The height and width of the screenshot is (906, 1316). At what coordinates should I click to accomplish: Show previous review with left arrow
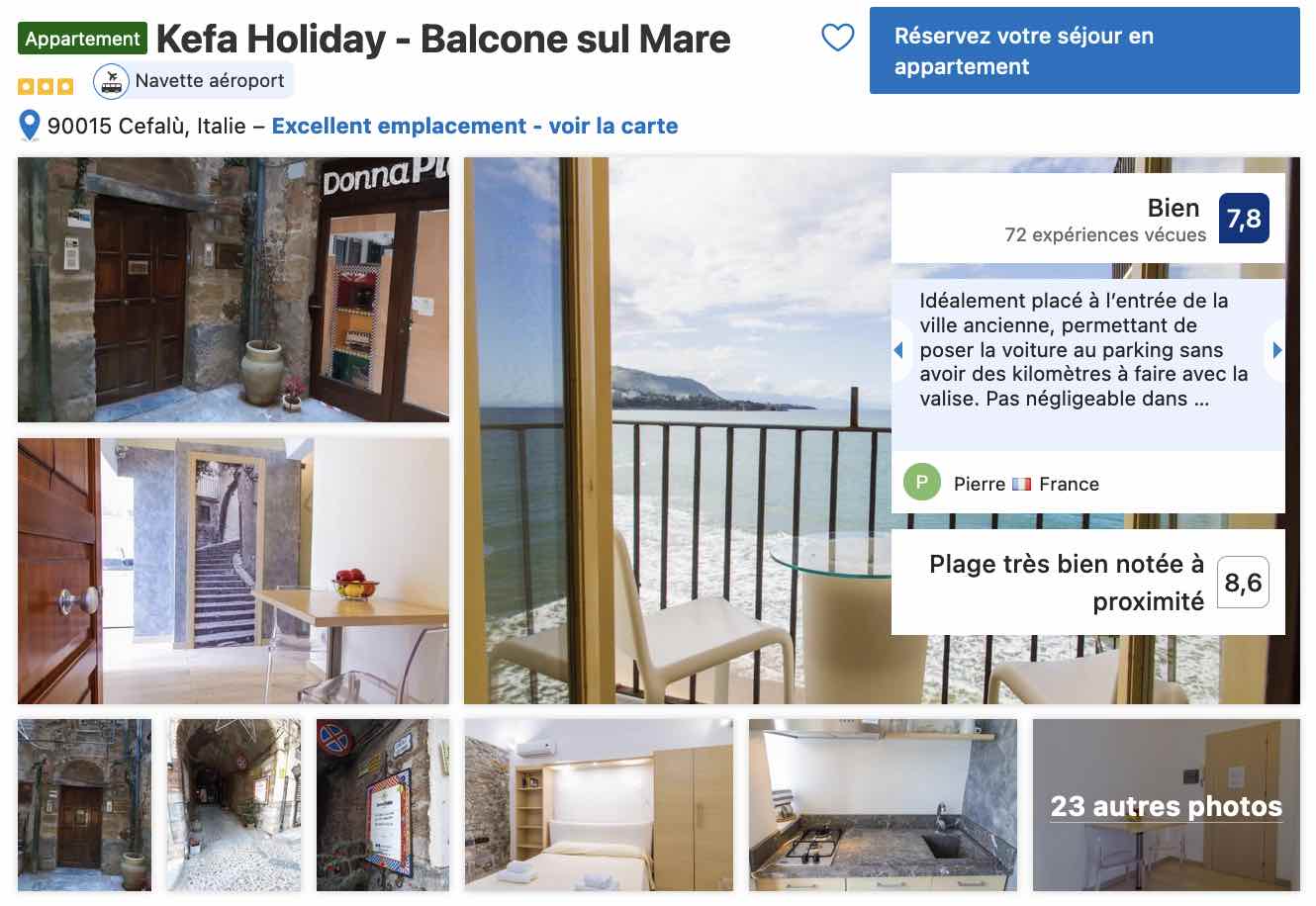tap(898, 349)
